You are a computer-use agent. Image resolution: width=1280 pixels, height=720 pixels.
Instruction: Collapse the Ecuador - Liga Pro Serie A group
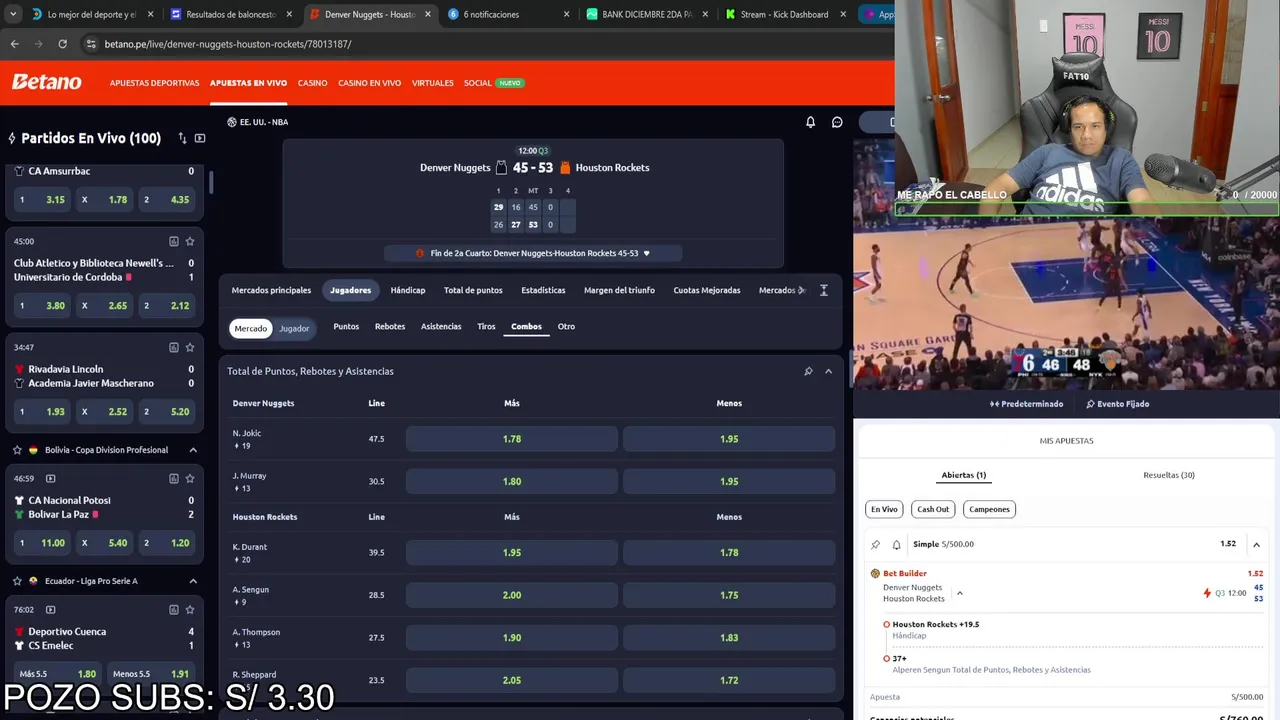193,581
